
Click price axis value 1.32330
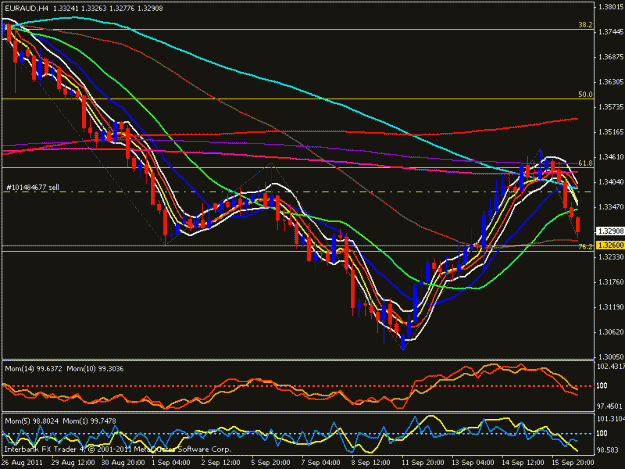pyautogui.click(x=611, y=257)
